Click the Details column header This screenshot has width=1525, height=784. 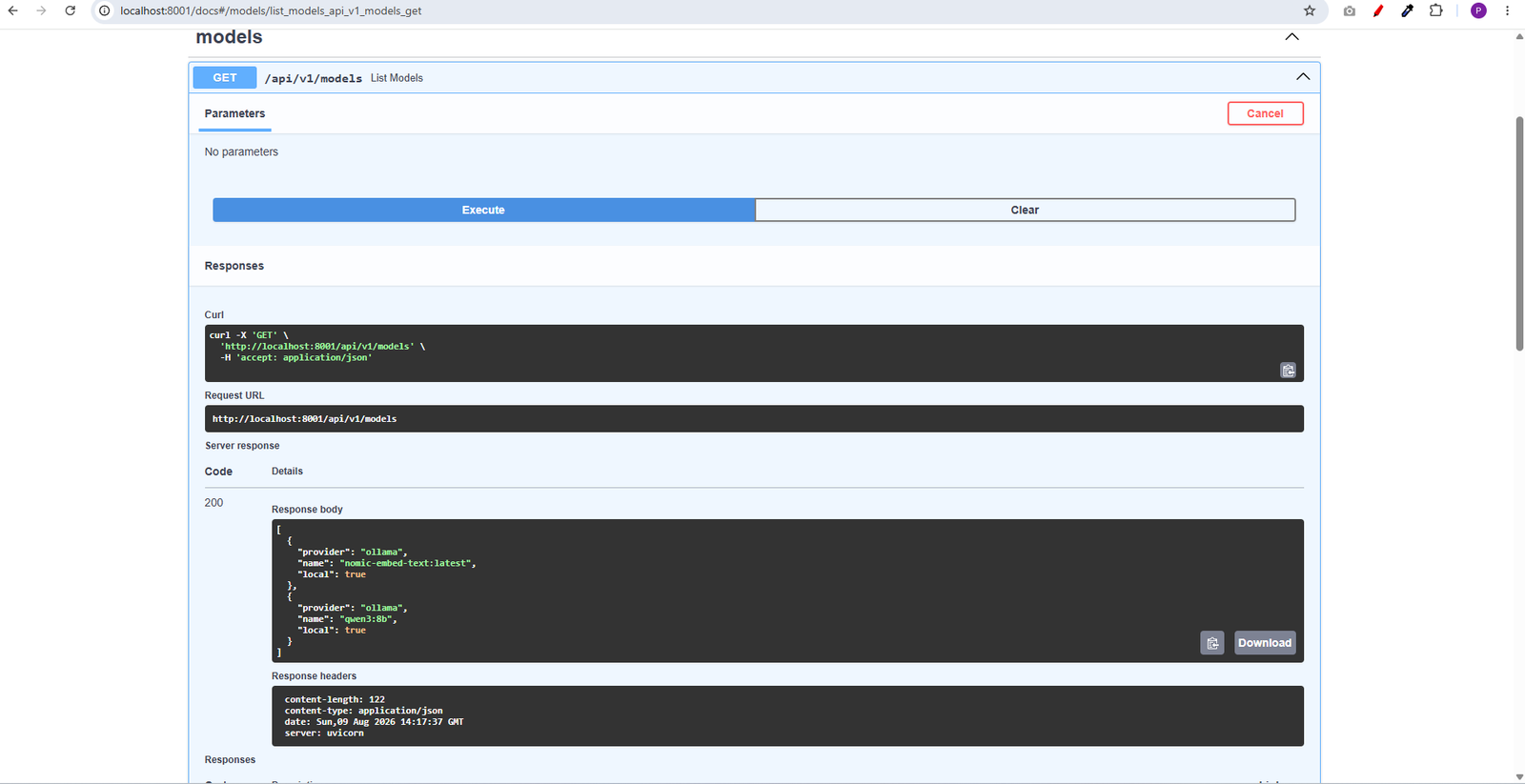(287, 472)
